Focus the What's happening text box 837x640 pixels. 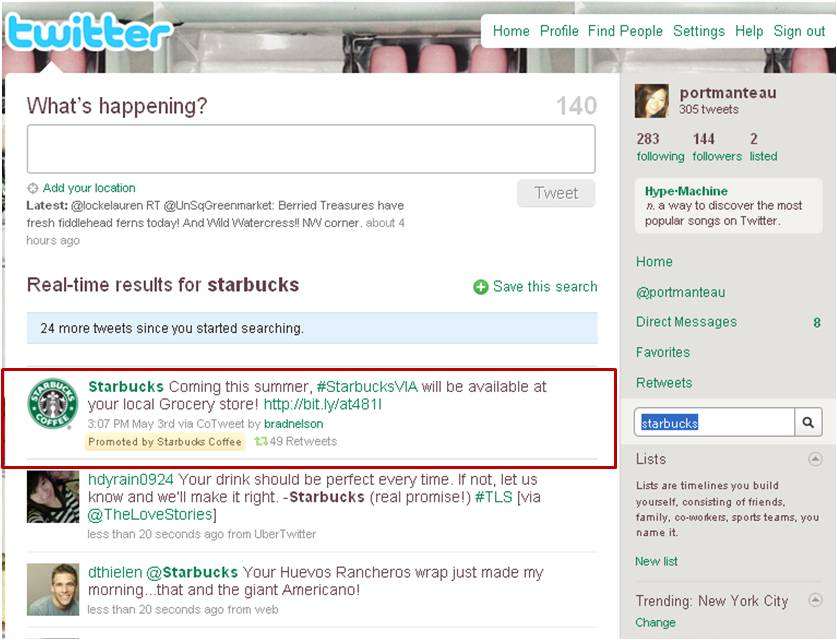pos(311,149)
